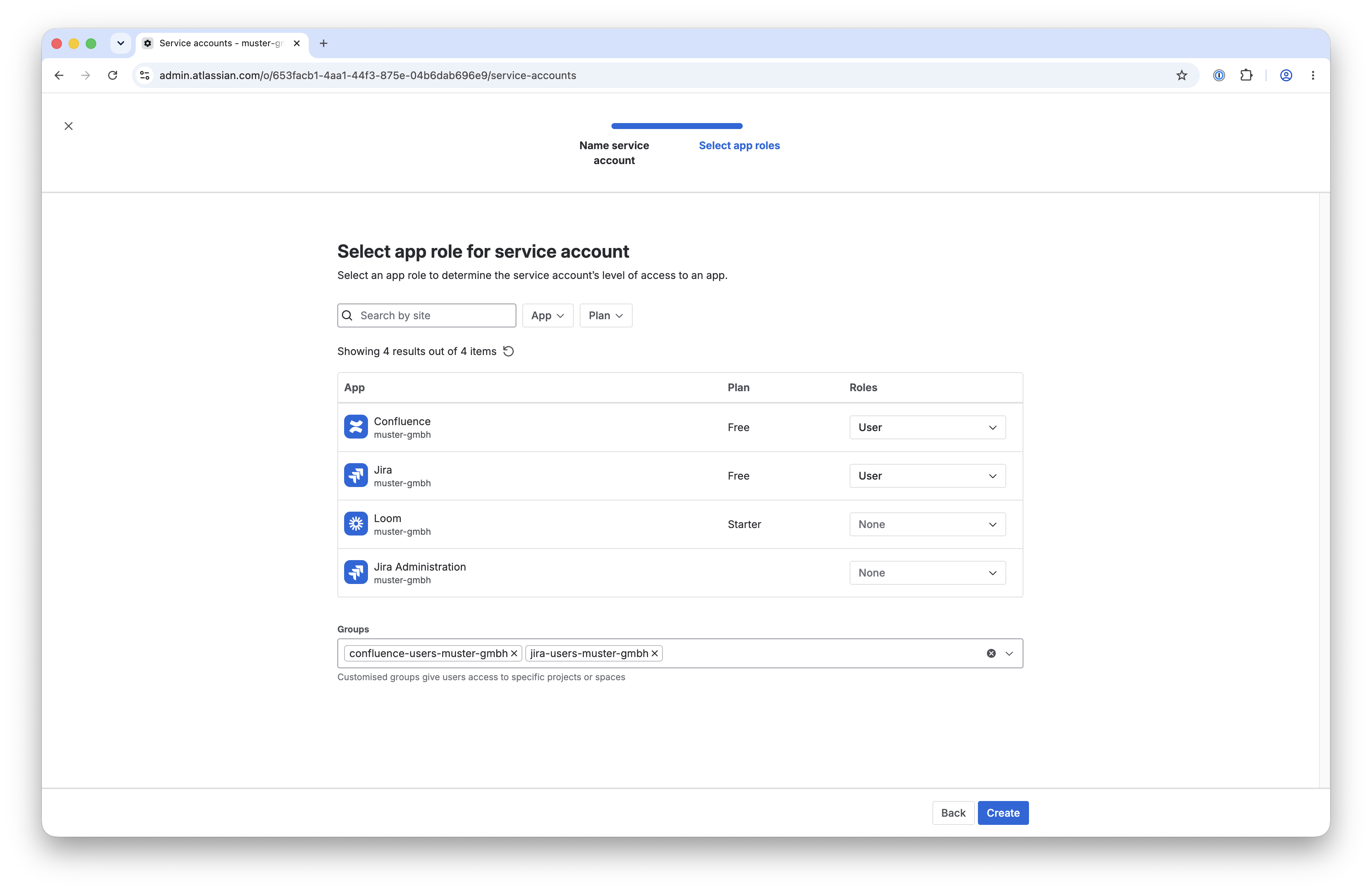Reset filters with the refresh icon
Viewport: 1372px width, 892px height.
click(509, 351)
